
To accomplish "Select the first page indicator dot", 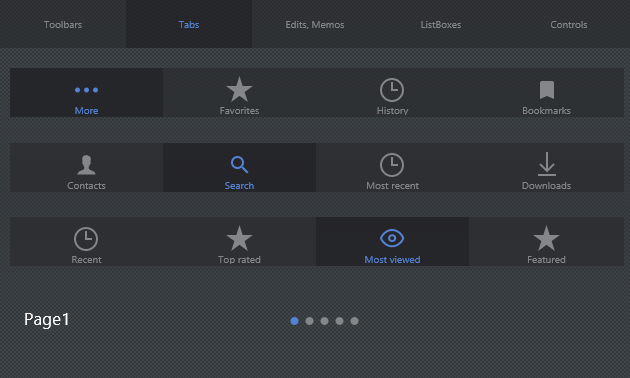I will (x=295, y=321).
